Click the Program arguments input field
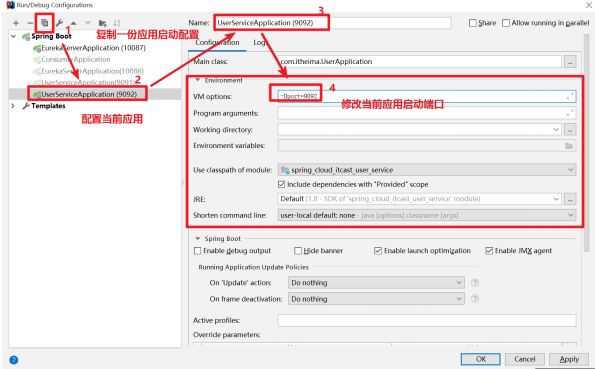This screenshot has height=369, width=595. point(427,113)
